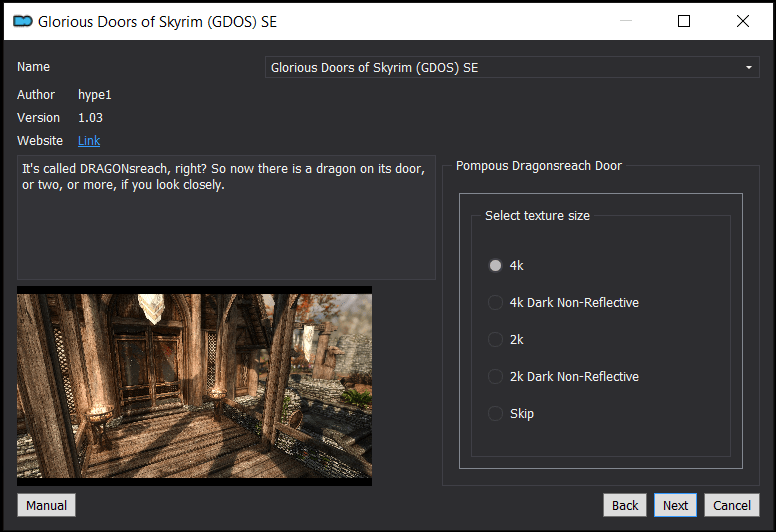The height and width of the screenshot is (532, 776).
Task: Click the Dragonsreach door preview image
Action: (194, 386)
